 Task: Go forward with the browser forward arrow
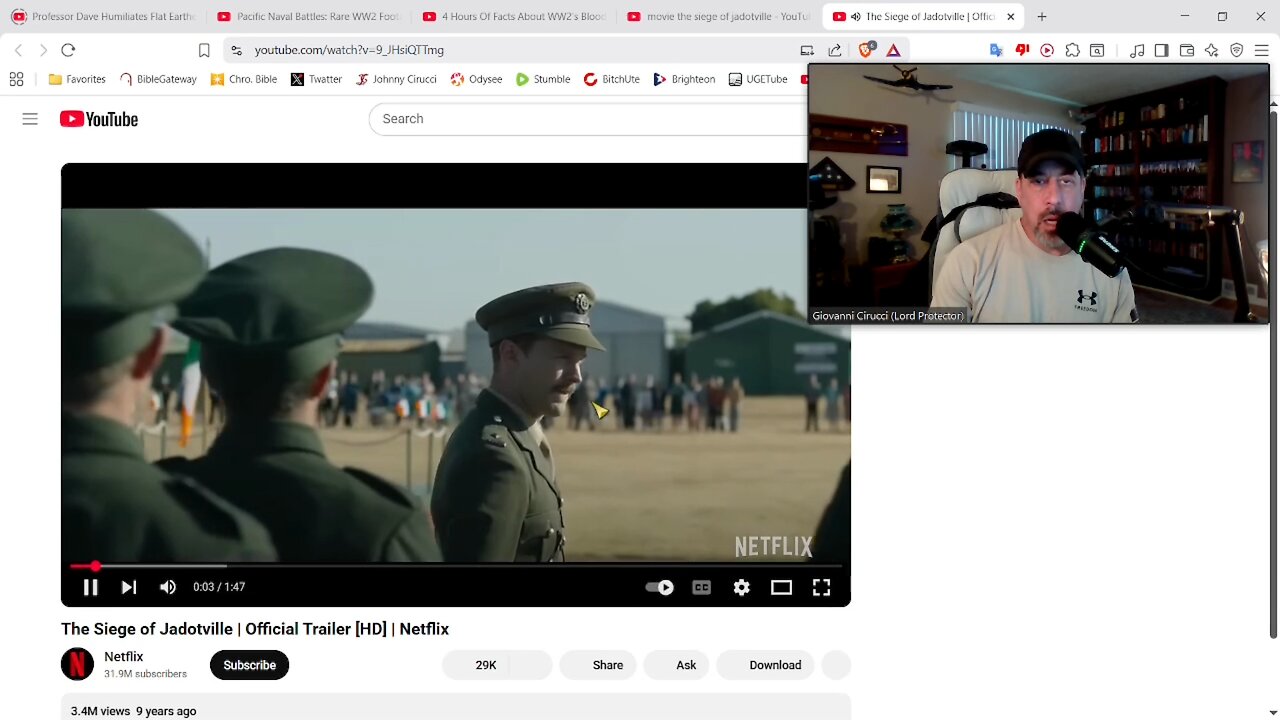(43, 50)
